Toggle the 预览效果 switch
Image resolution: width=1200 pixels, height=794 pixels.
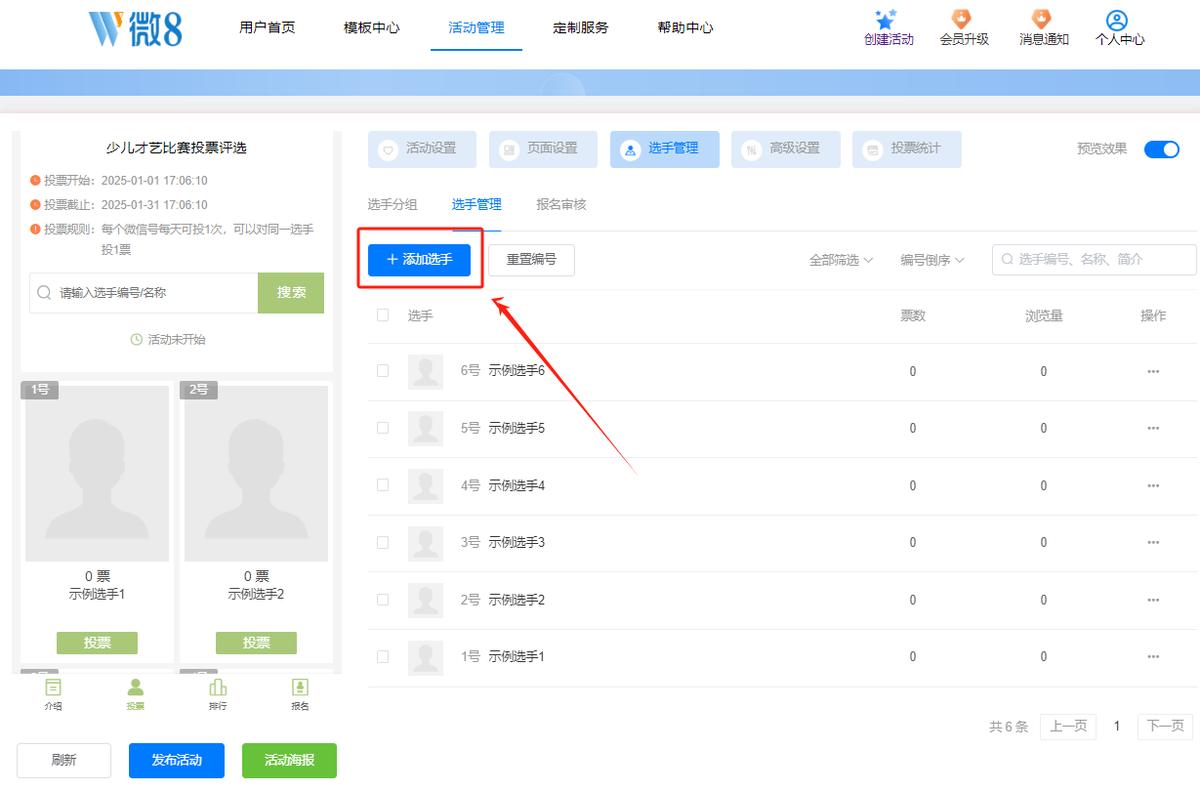click(x=1162, y=149)
